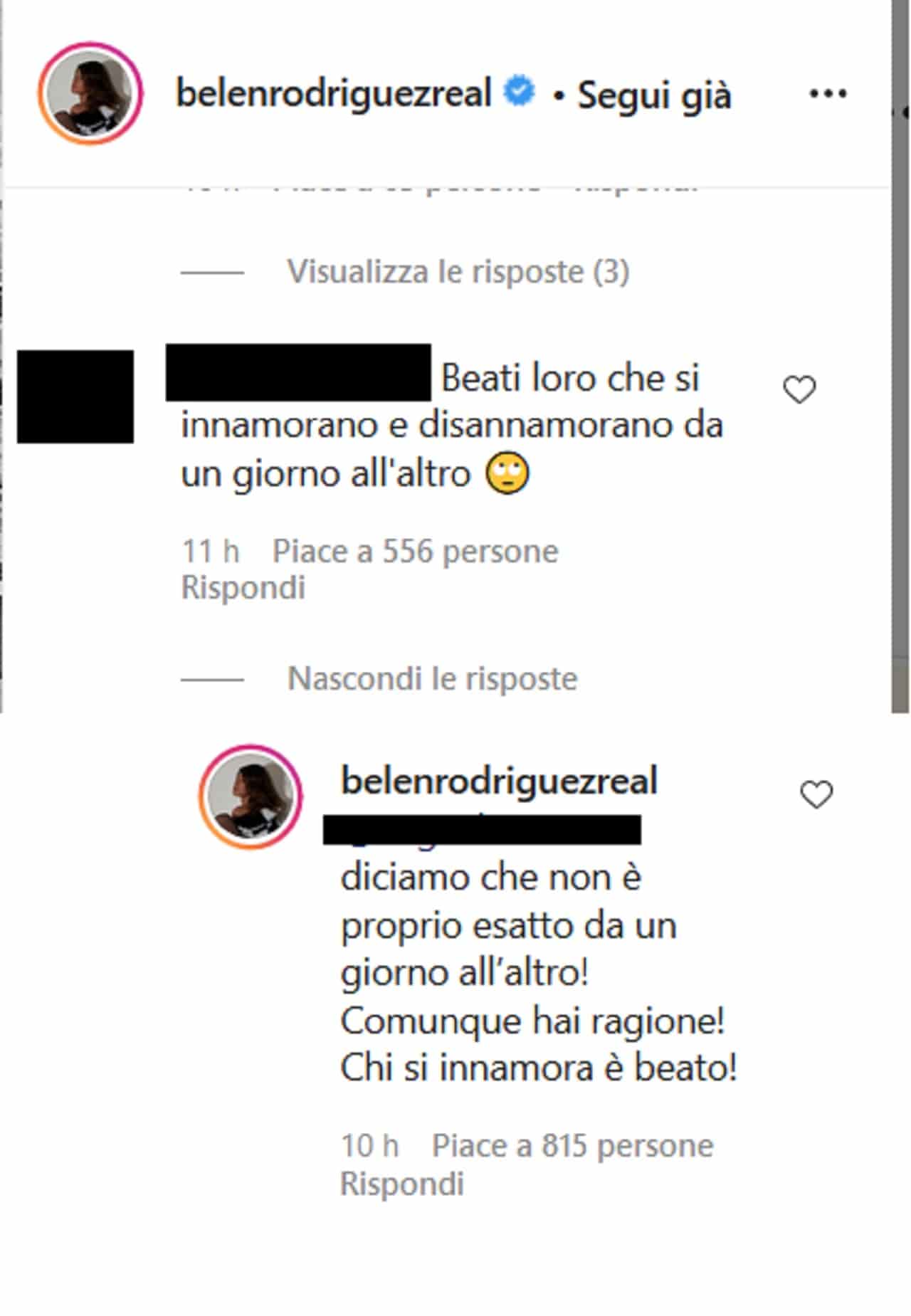Toggle the 'Segui già' following button
911x1316 pixels.
(x=654, y=95)
